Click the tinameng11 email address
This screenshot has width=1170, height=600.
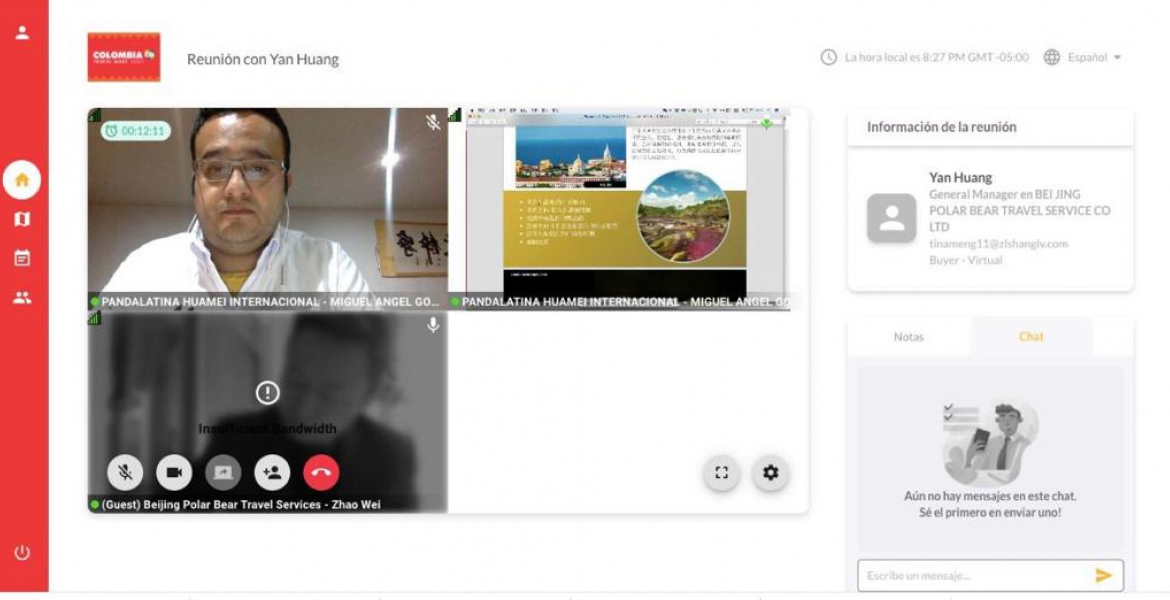coord(998,243)
